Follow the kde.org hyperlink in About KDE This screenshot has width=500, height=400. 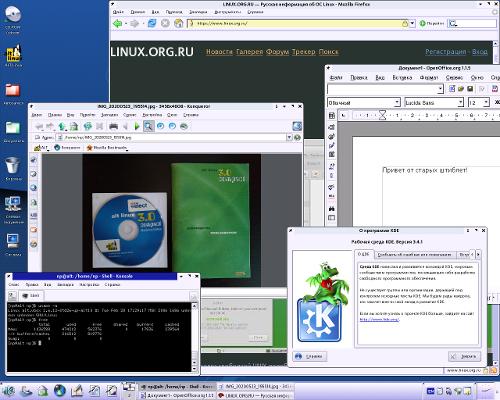379,319
